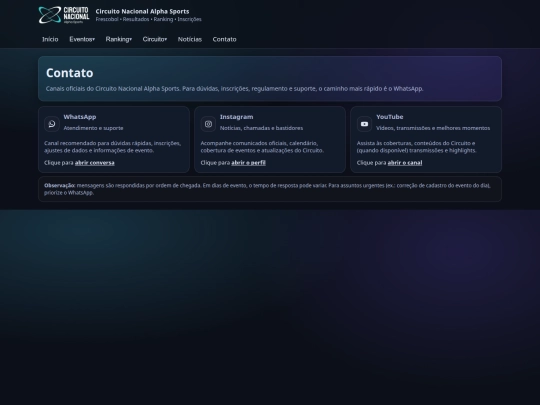Open the Notícias page
The height and width of the screenshot is (405, 540).
click(x=190, y=39)
